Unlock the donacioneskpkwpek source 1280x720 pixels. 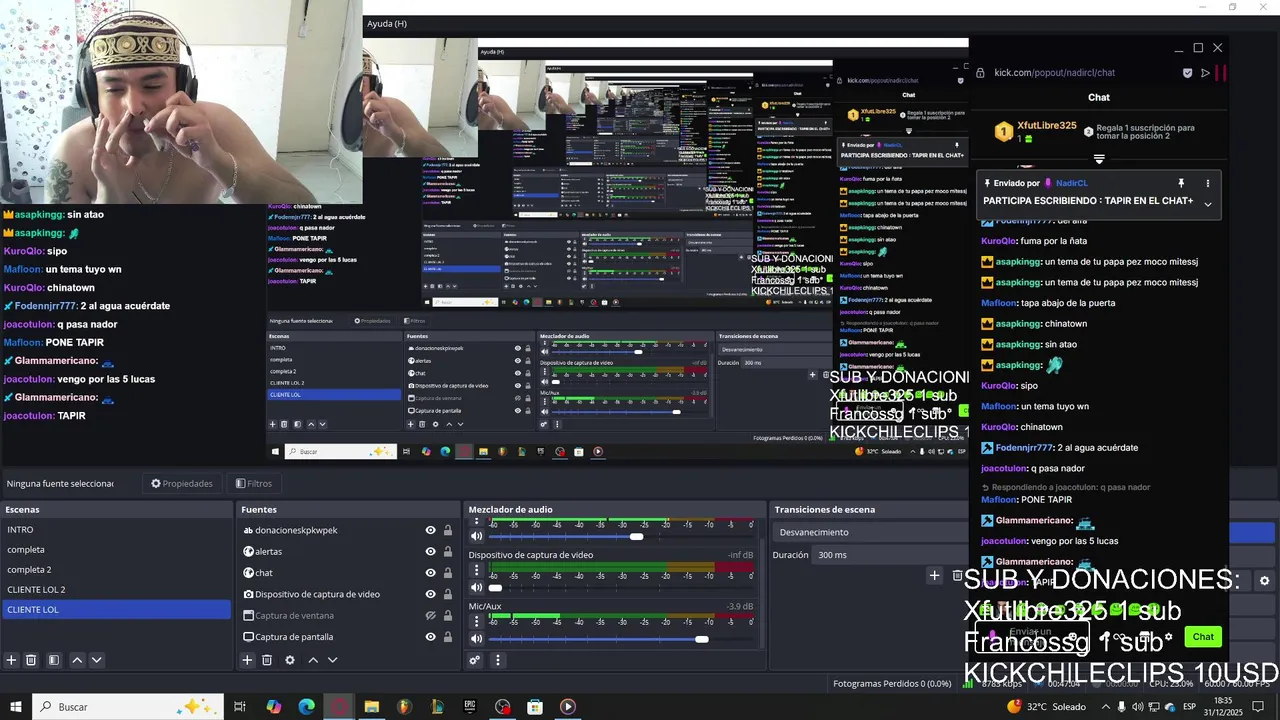(x=448, y=530)
